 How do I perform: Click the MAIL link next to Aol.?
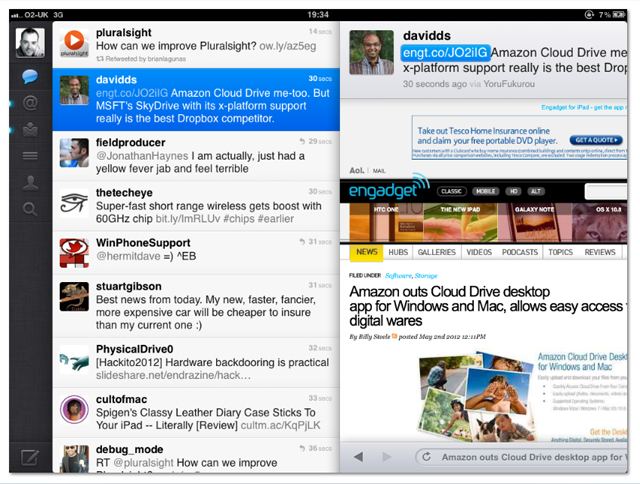click(379, 171)
